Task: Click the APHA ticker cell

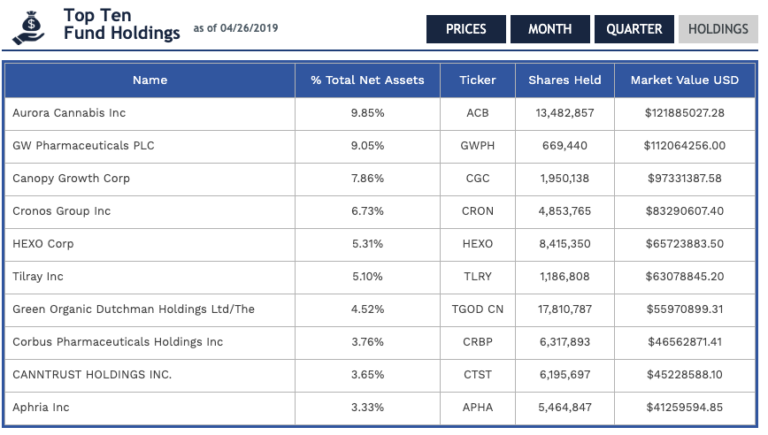Action: coord(478,408)
